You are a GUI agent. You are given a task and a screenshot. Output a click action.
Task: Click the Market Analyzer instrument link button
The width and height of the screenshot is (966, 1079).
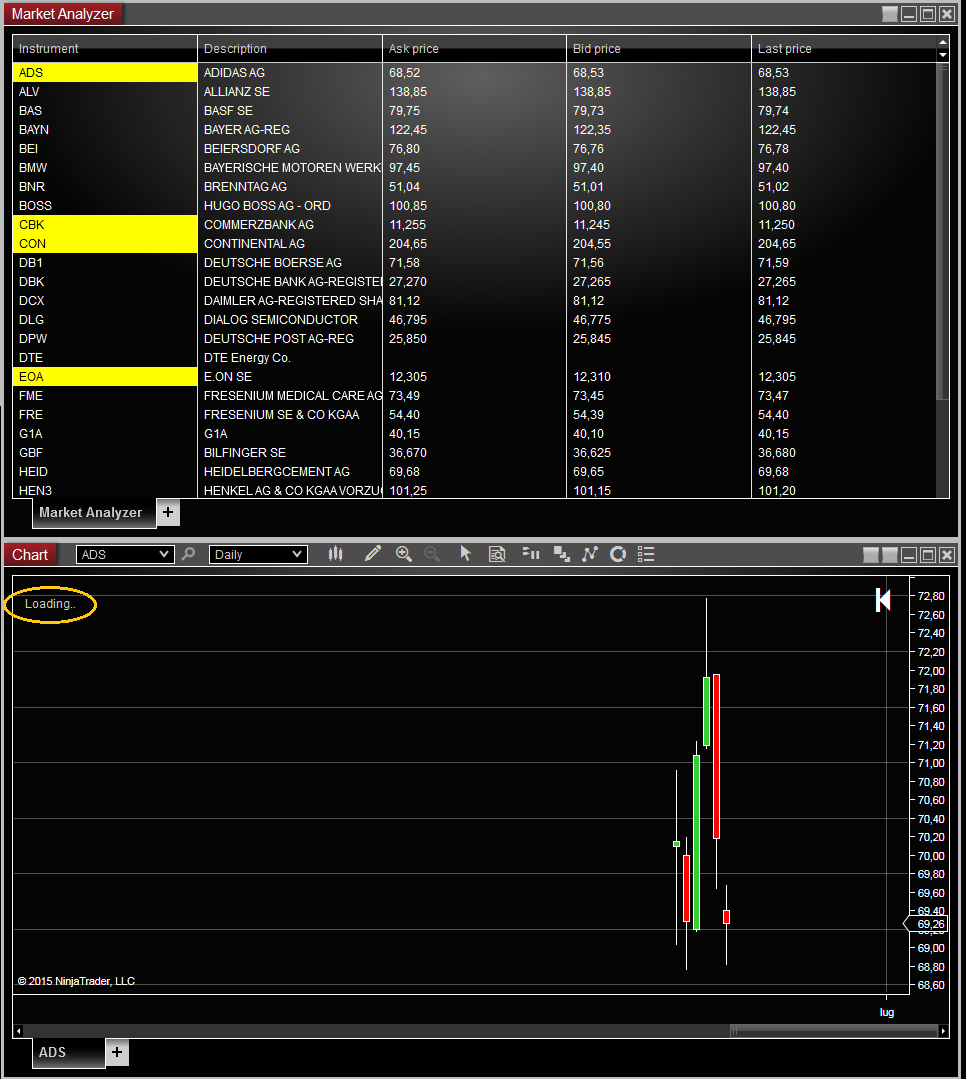890,14
